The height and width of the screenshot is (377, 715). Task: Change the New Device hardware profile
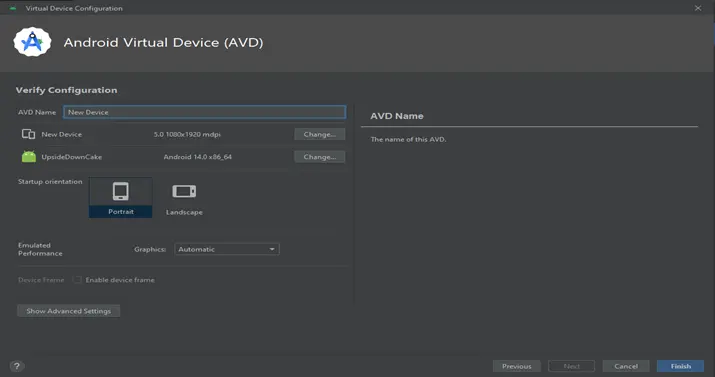(320, 134)
